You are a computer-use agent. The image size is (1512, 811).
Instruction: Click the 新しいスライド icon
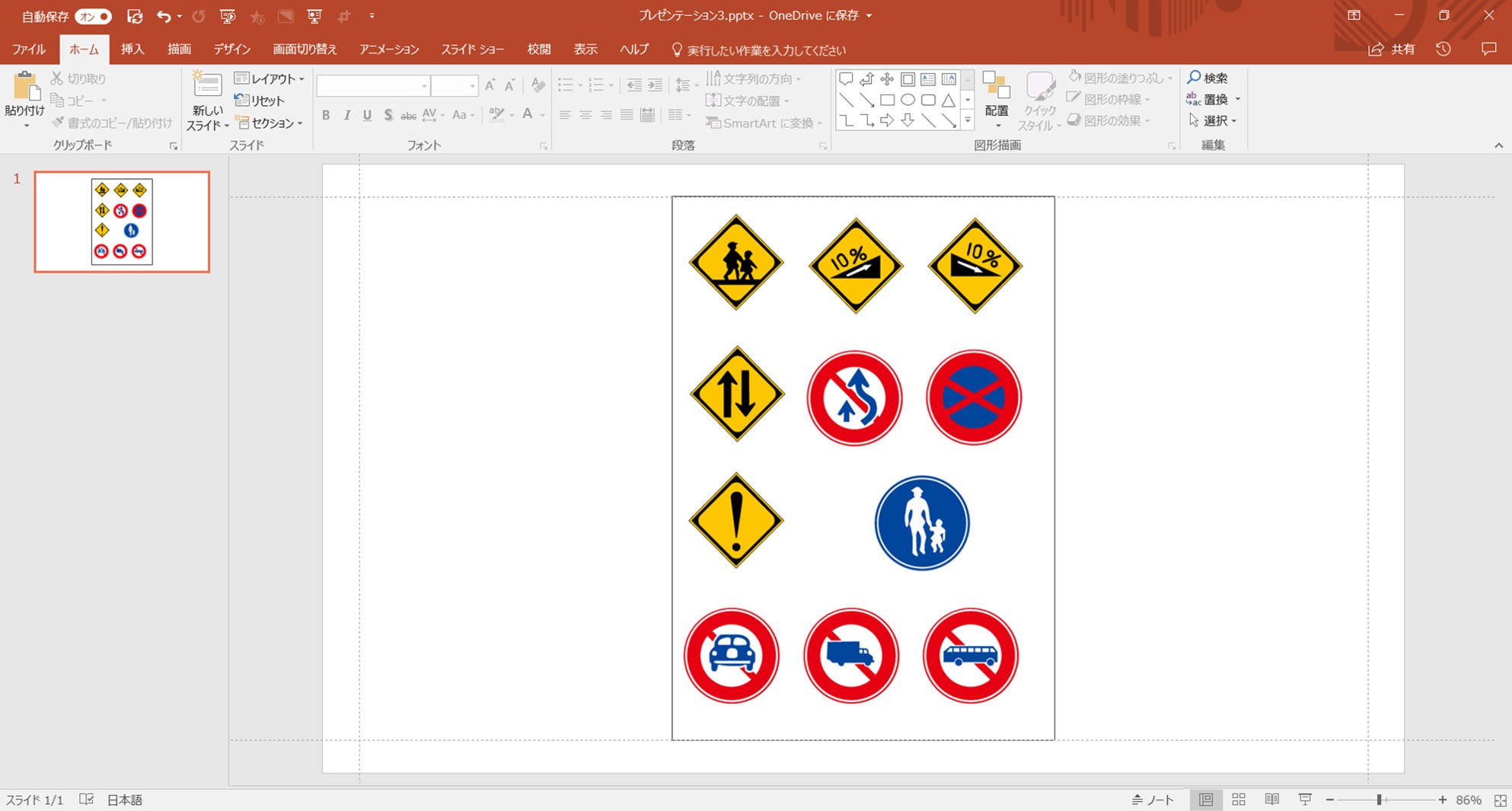pyautogui.click(x=206, y=85)
